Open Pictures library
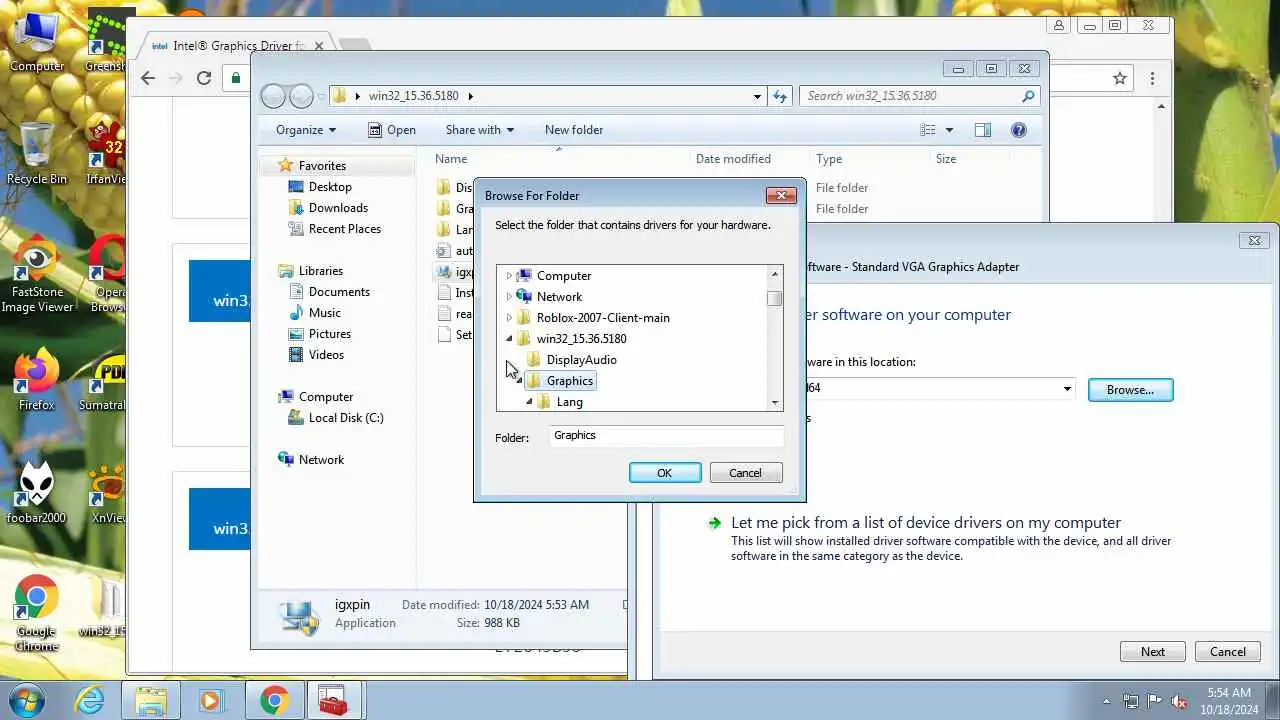Screen dimensions: 1280x720 click(329, 334)
